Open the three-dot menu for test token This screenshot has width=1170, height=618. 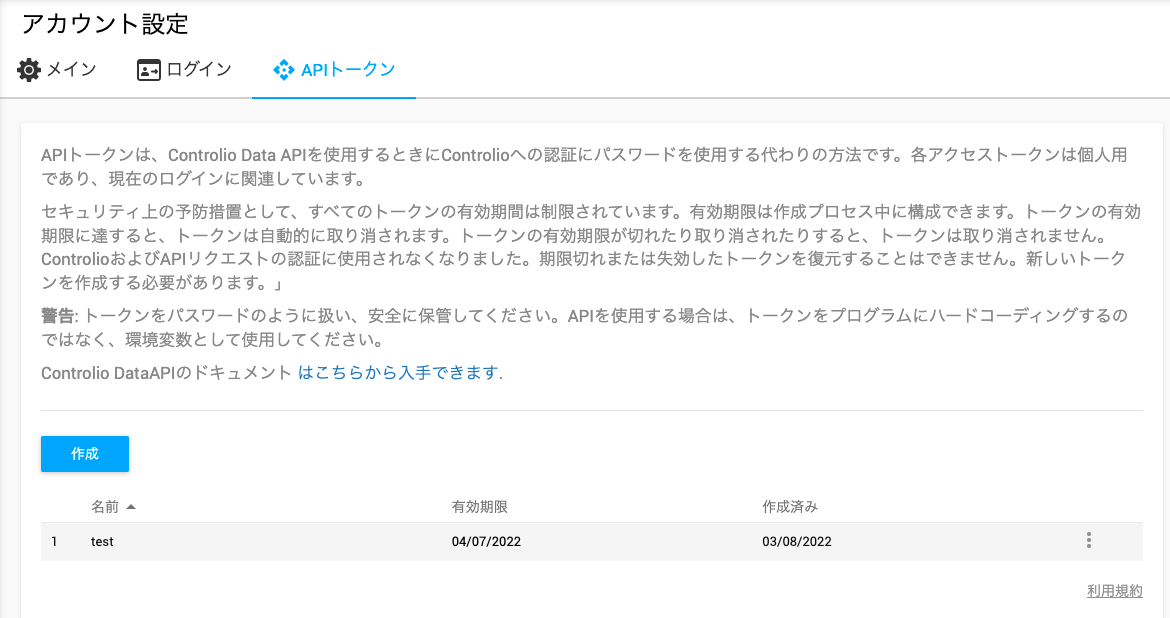(1089, 540)
